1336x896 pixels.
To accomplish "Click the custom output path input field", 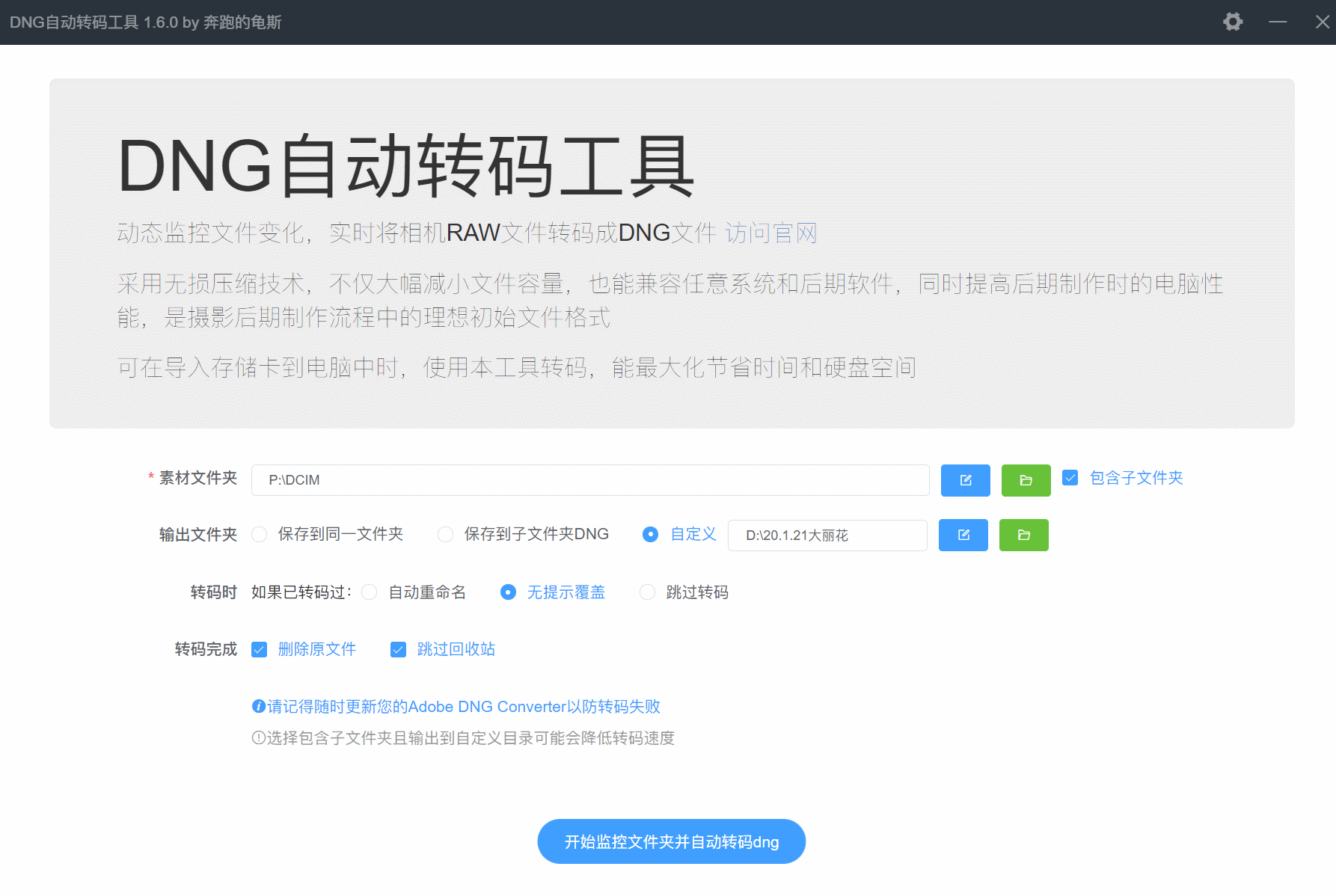I will coord(827,536).
